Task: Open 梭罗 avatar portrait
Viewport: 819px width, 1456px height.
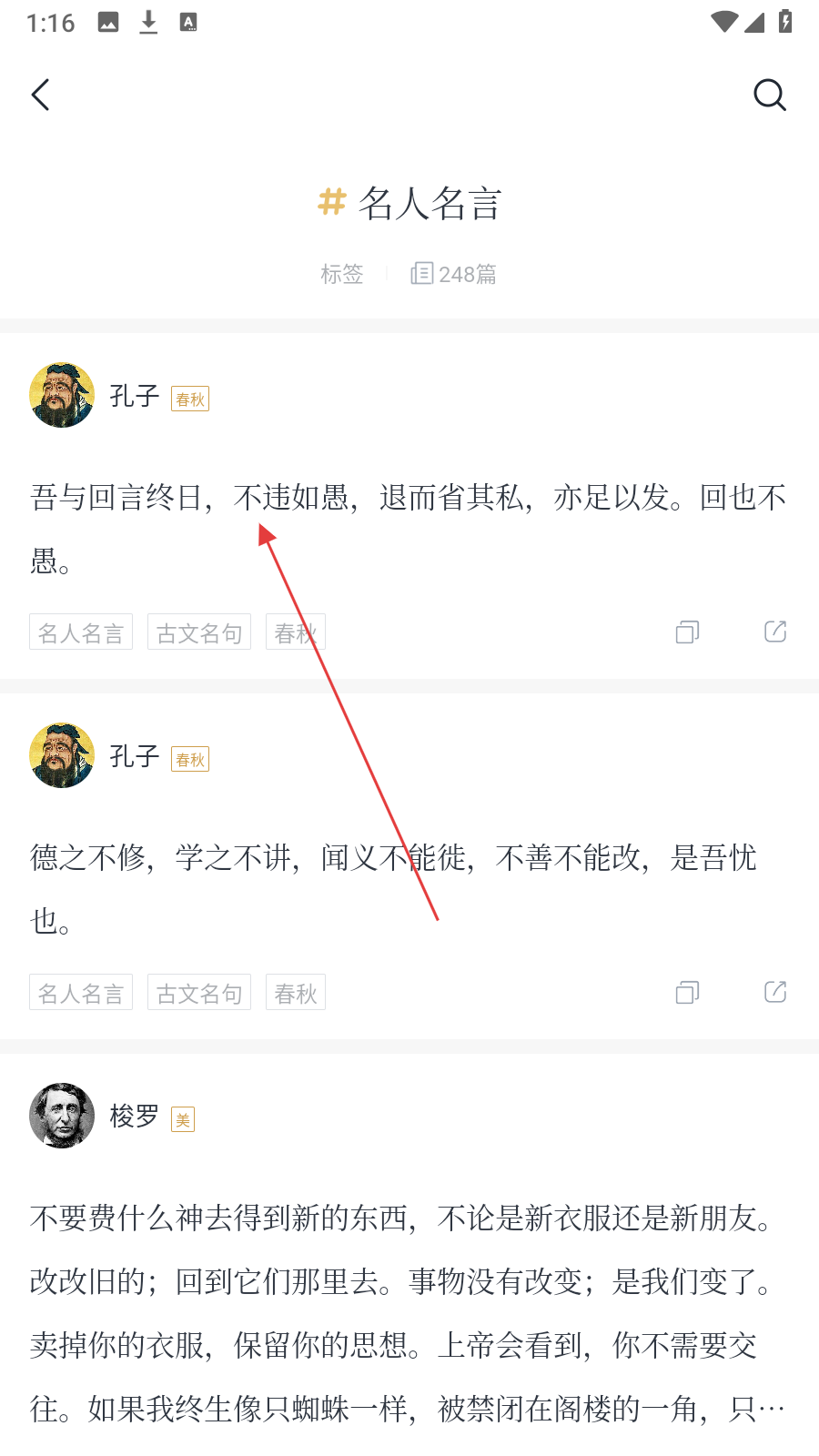Action: coord(62,1116)
